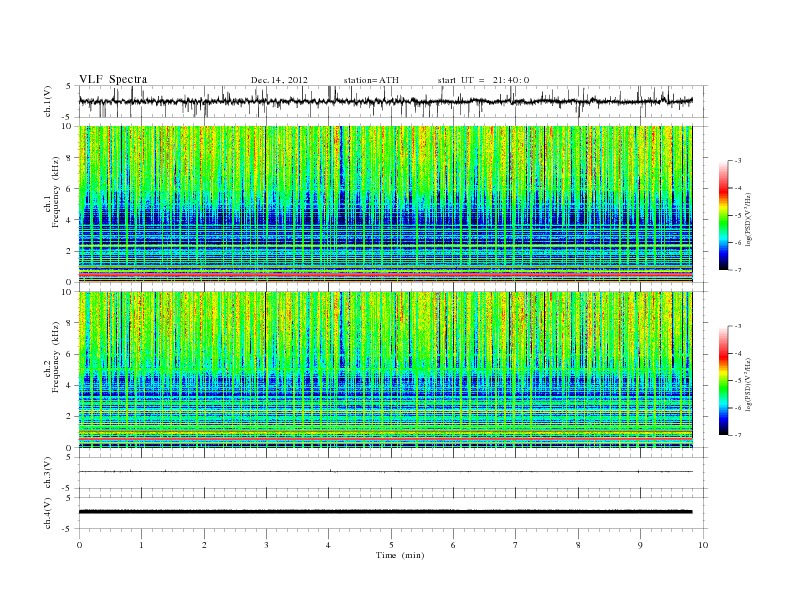Click the 8 kHz tick label of ch.1 spectrogram
The width and height of the screenshot is (792, 612).
pyautogui.click(x=69, y=158)
